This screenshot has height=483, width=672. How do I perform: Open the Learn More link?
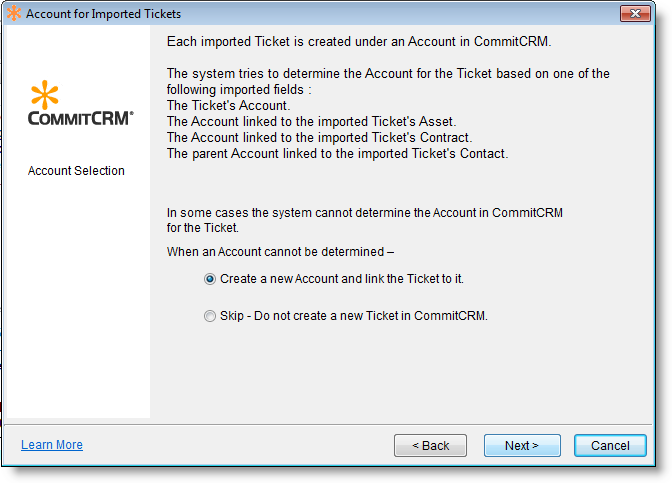52,445
